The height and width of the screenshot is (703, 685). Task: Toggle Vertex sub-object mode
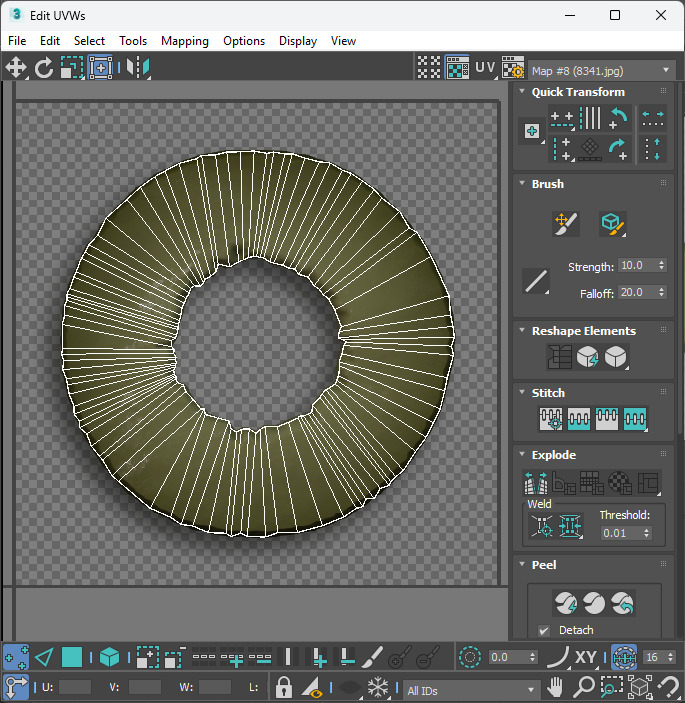click(16, 657)
